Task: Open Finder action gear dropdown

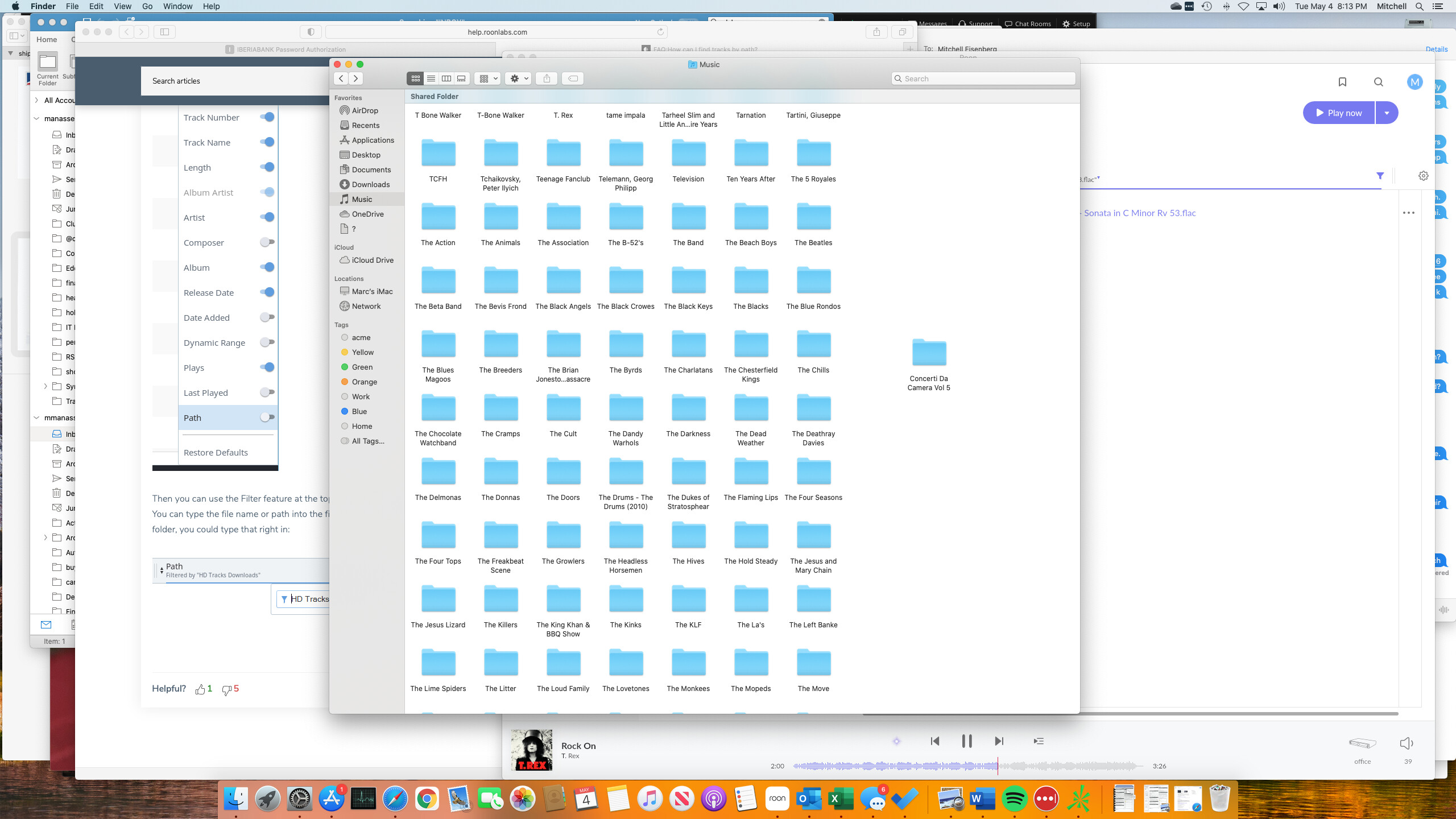Action: tap(518, 78)
